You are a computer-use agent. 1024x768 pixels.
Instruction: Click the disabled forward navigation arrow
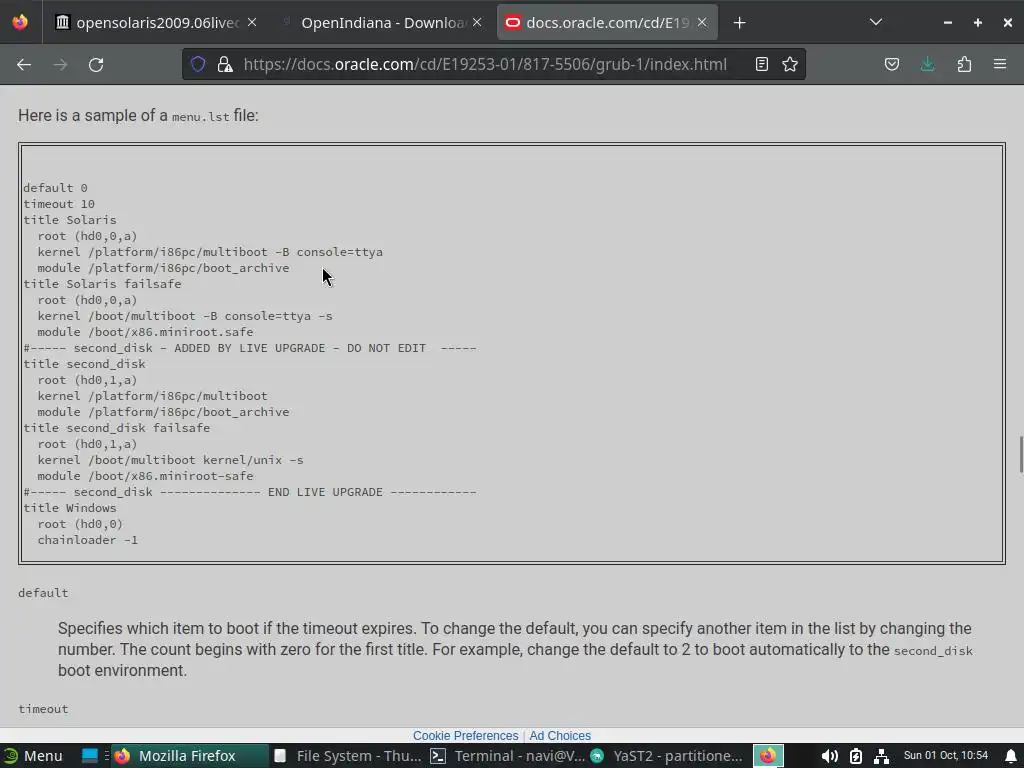60,64
